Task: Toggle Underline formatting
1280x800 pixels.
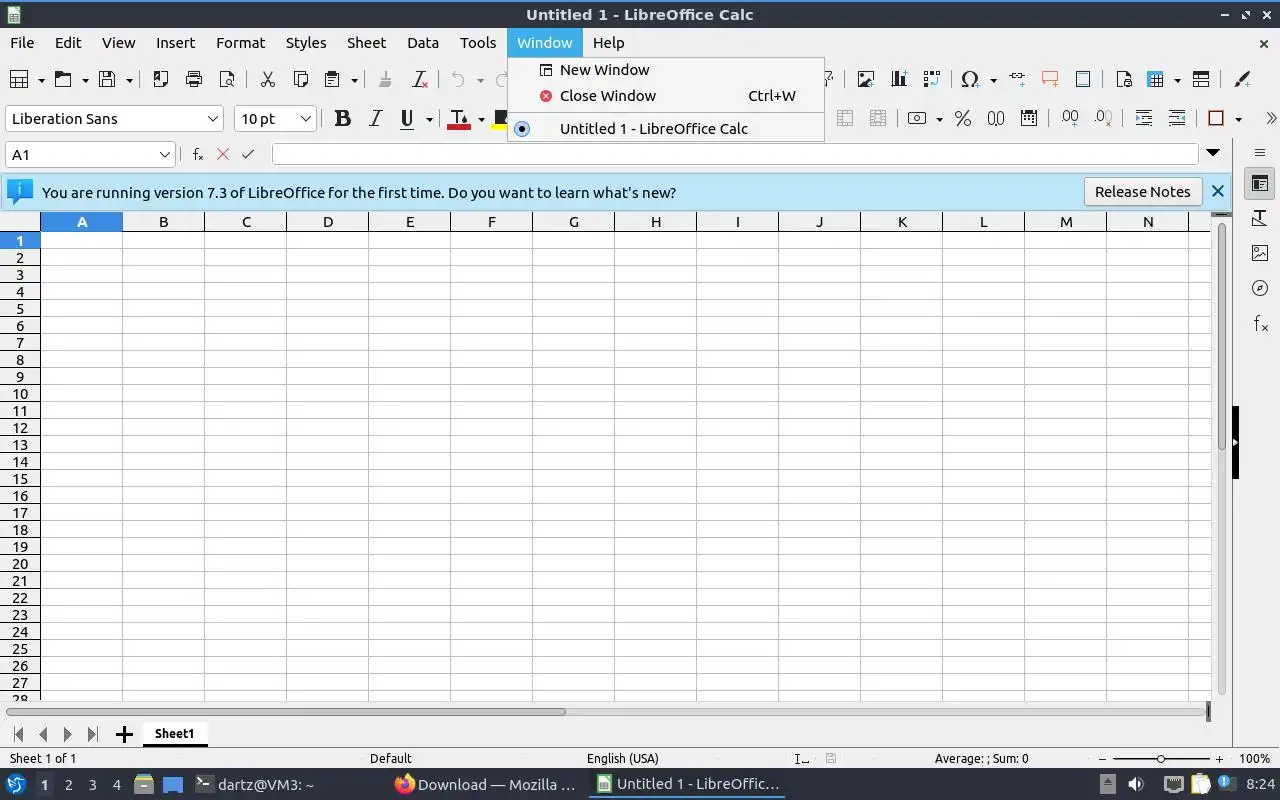Action: pyautogui.click(x=407, y=118)
